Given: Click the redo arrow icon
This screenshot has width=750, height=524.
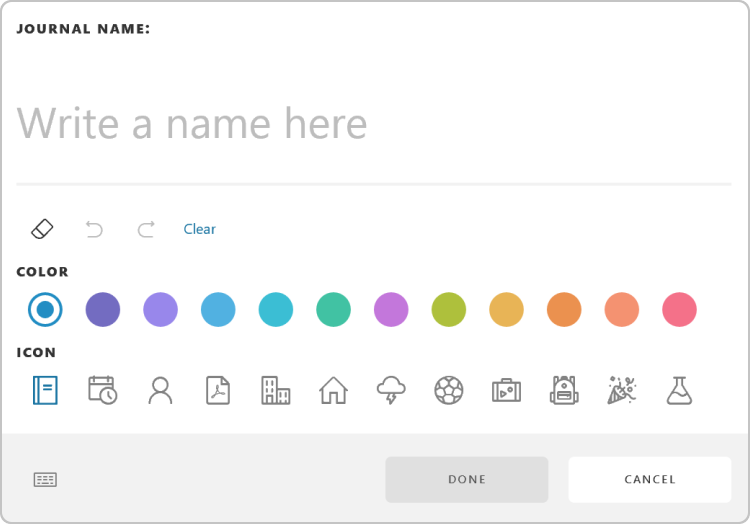Looking at the screenshot, I should tap(146, 229).
